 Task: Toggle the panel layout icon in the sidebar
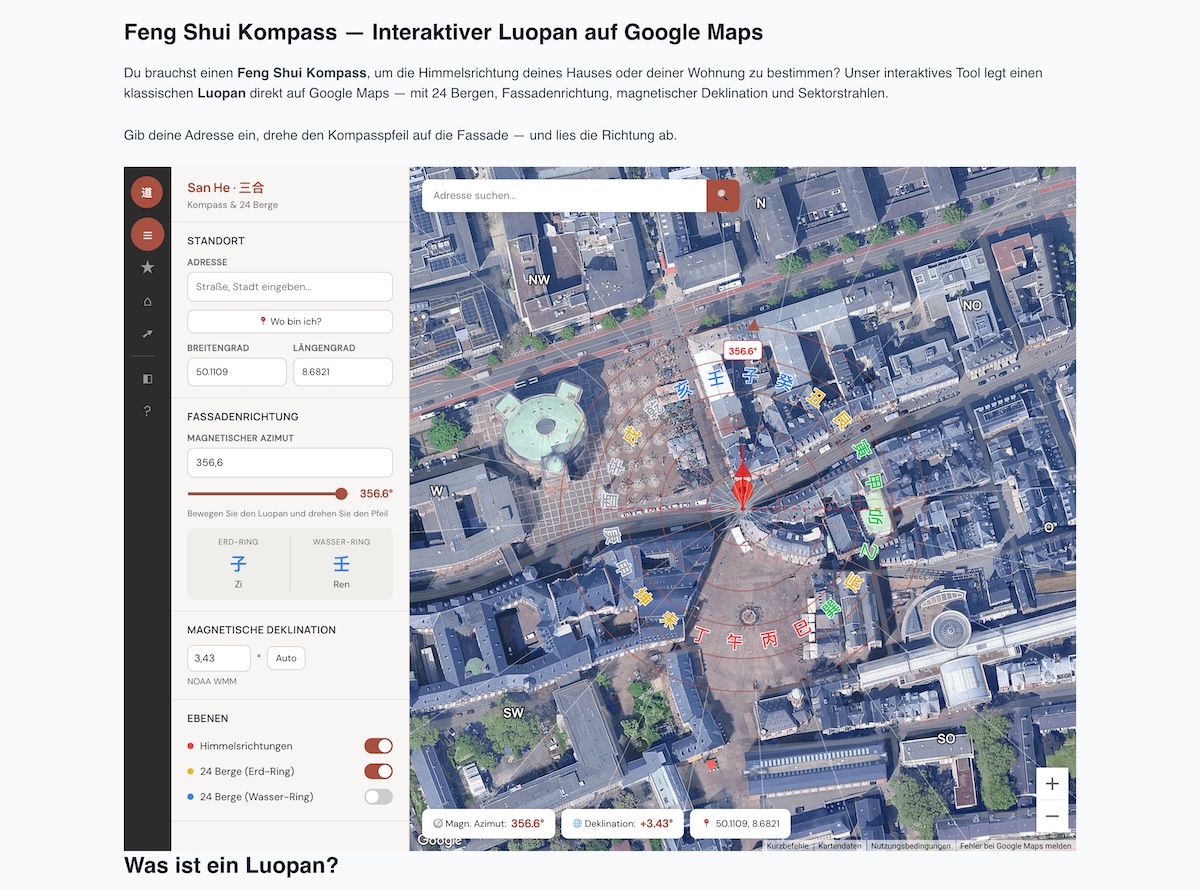pyautogui.click(x=147, y=379)
